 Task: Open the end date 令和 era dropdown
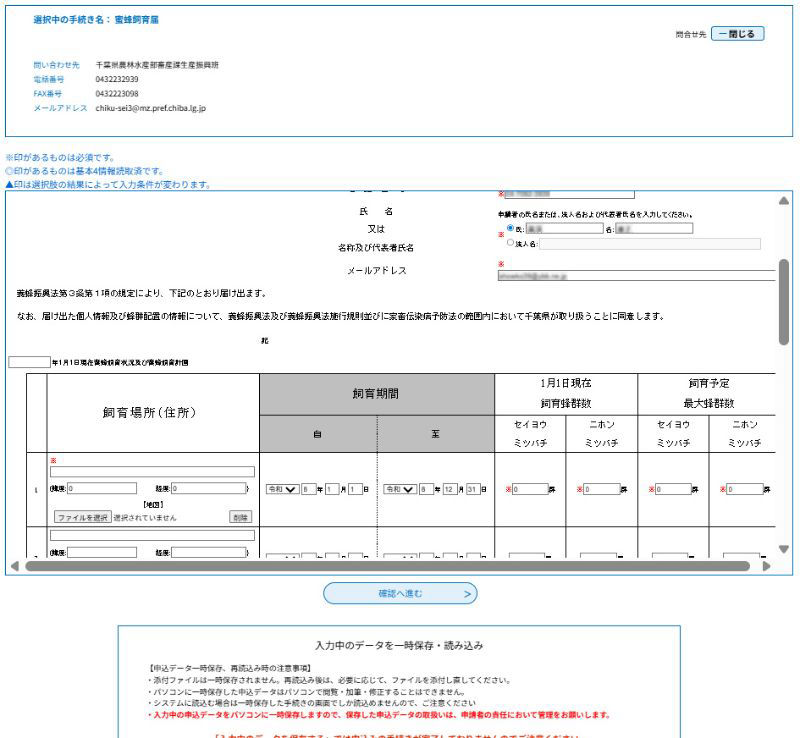tap(400, 489)
